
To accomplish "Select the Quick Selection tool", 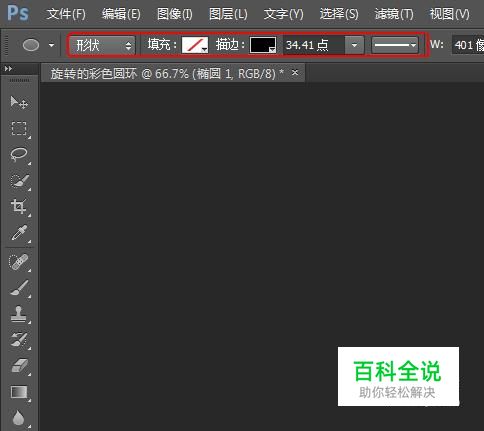I will click(x=19, y=181).
